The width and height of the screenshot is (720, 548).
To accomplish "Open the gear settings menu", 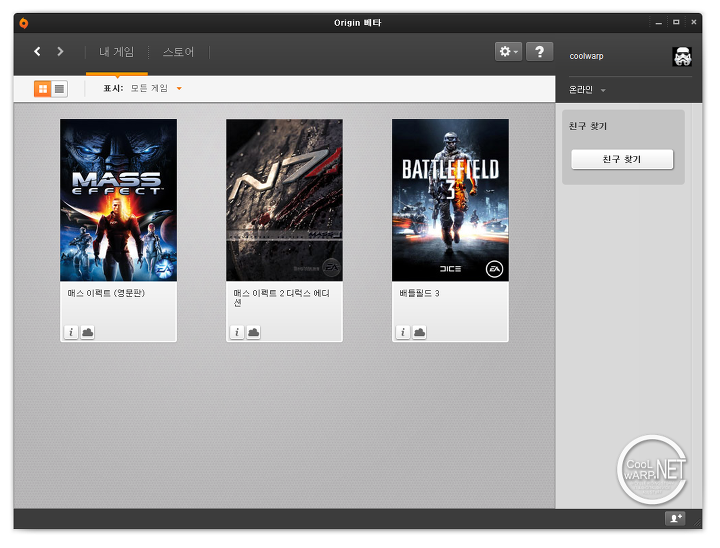I will pos(508,51).
